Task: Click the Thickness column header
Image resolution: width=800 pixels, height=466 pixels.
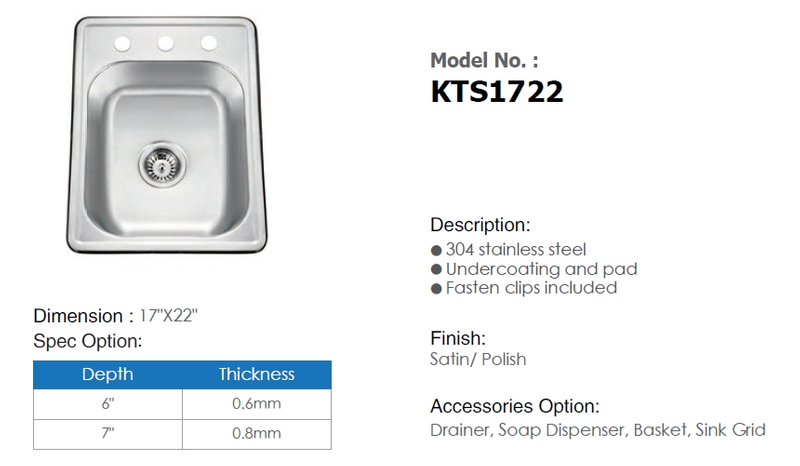Action: [257, 374]
